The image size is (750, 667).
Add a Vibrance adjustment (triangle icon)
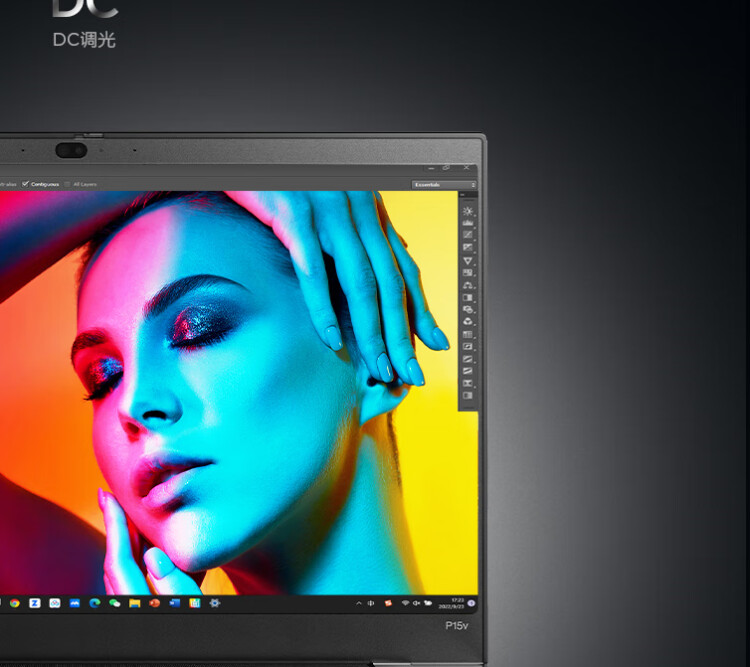click(468, 261)
